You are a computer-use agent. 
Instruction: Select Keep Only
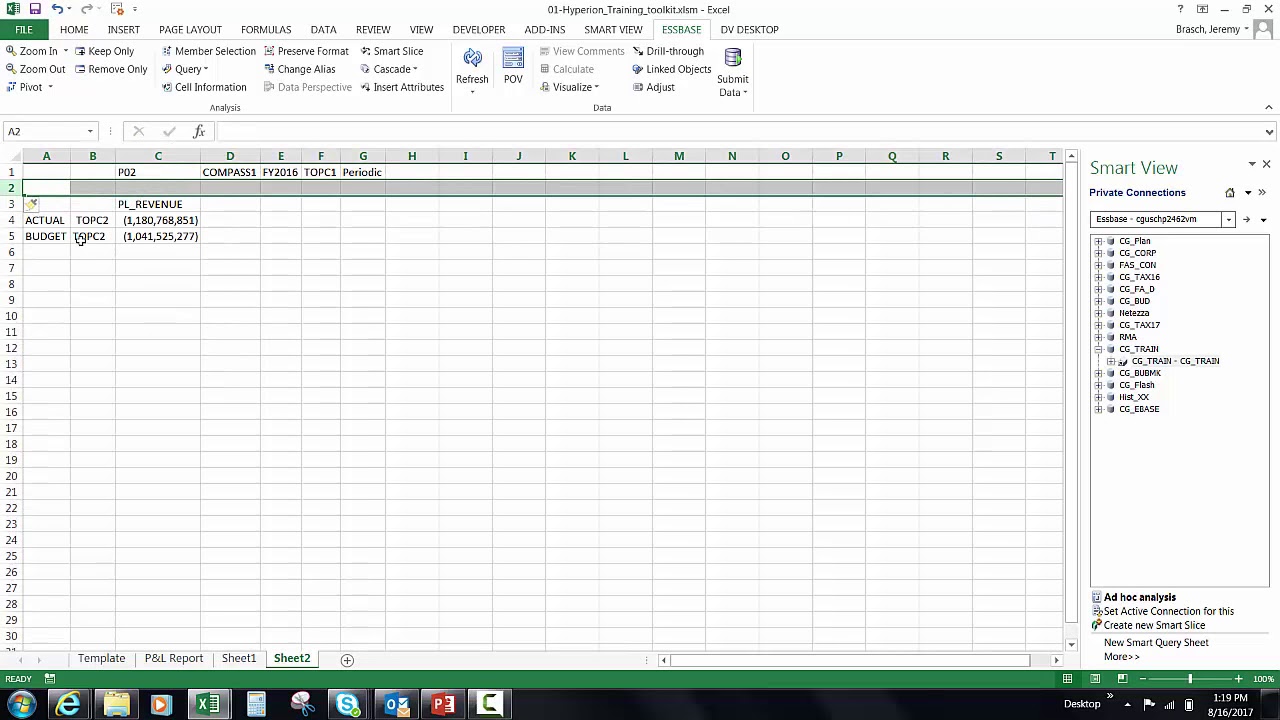(104, 51)
